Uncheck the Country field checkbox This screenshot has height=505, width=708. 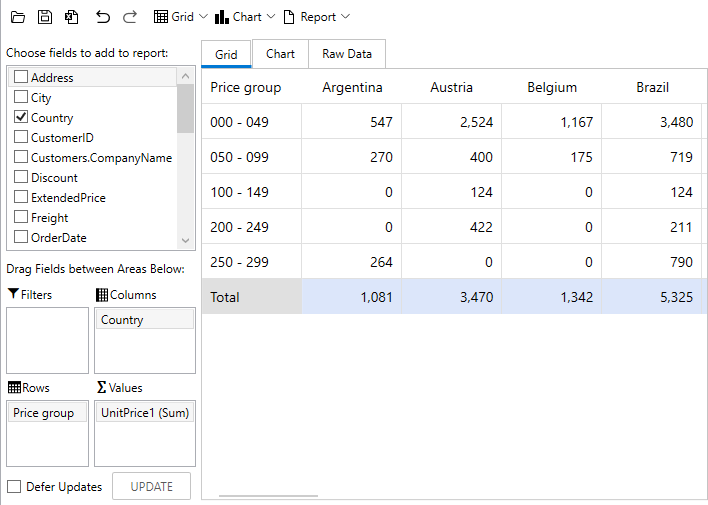(x=20, y=117)
